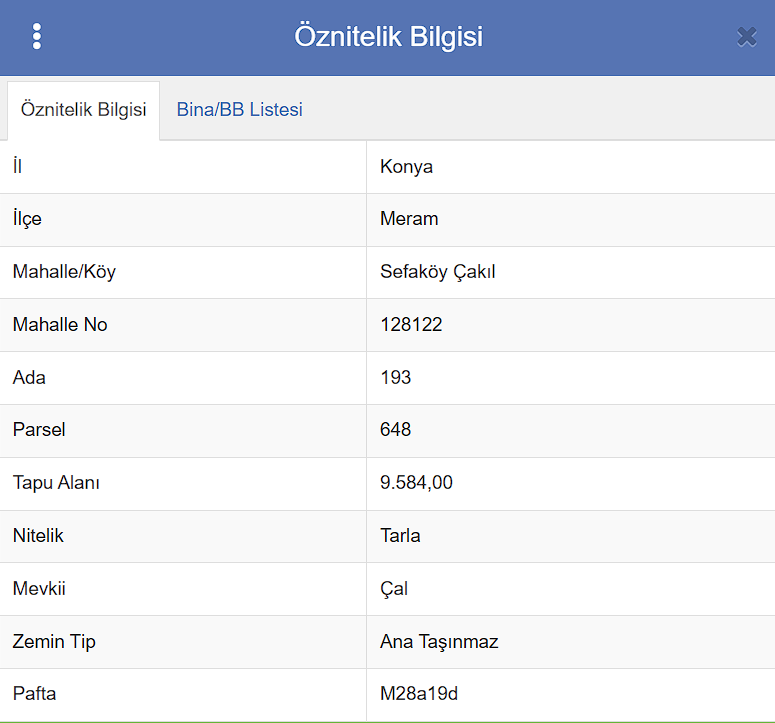775x723 pixels.
Task: Click the Ana Taşınmaz value
Action: point(439,642)
